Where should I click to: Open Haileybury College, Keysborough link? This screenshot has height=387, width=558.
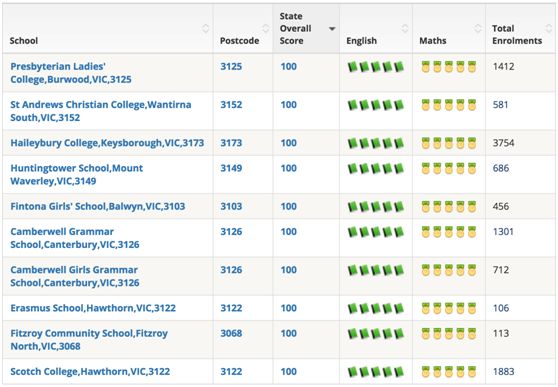point(107,143)
